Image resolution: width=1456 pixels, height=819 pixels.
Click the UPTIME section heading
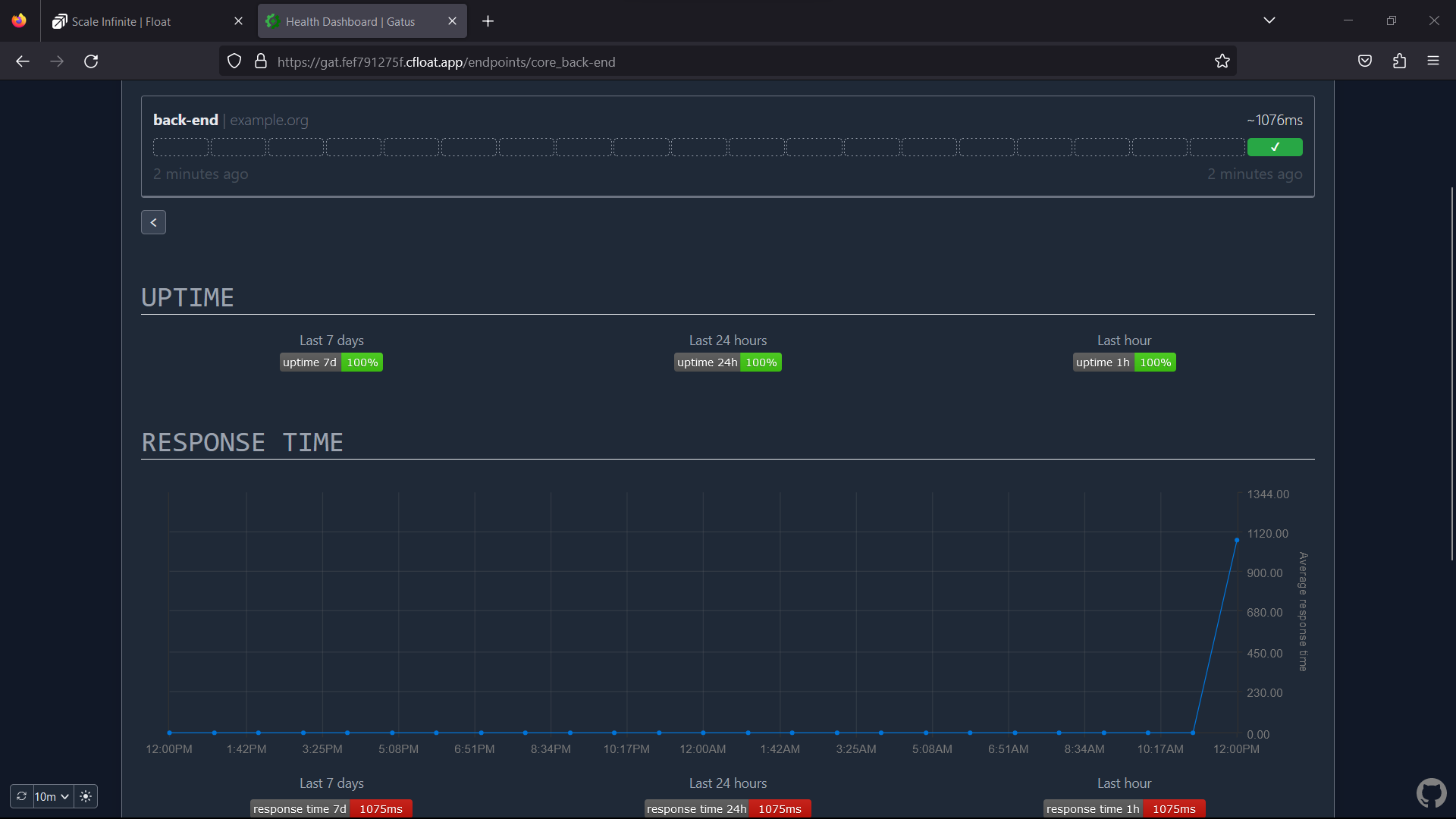point(187,298)
